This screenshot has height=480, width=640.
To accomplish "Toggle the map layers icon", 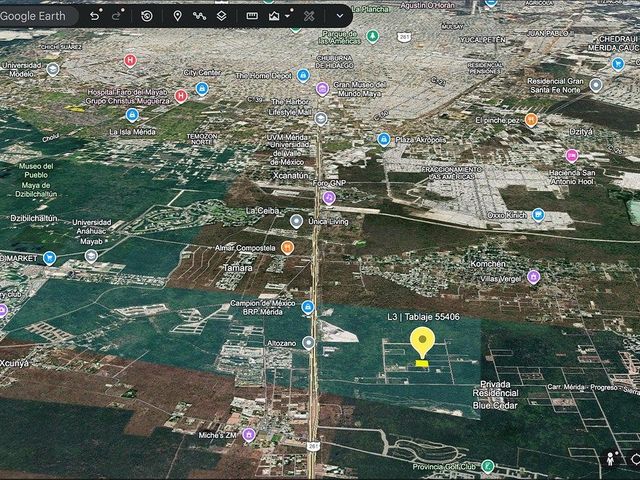I will 221,16.
